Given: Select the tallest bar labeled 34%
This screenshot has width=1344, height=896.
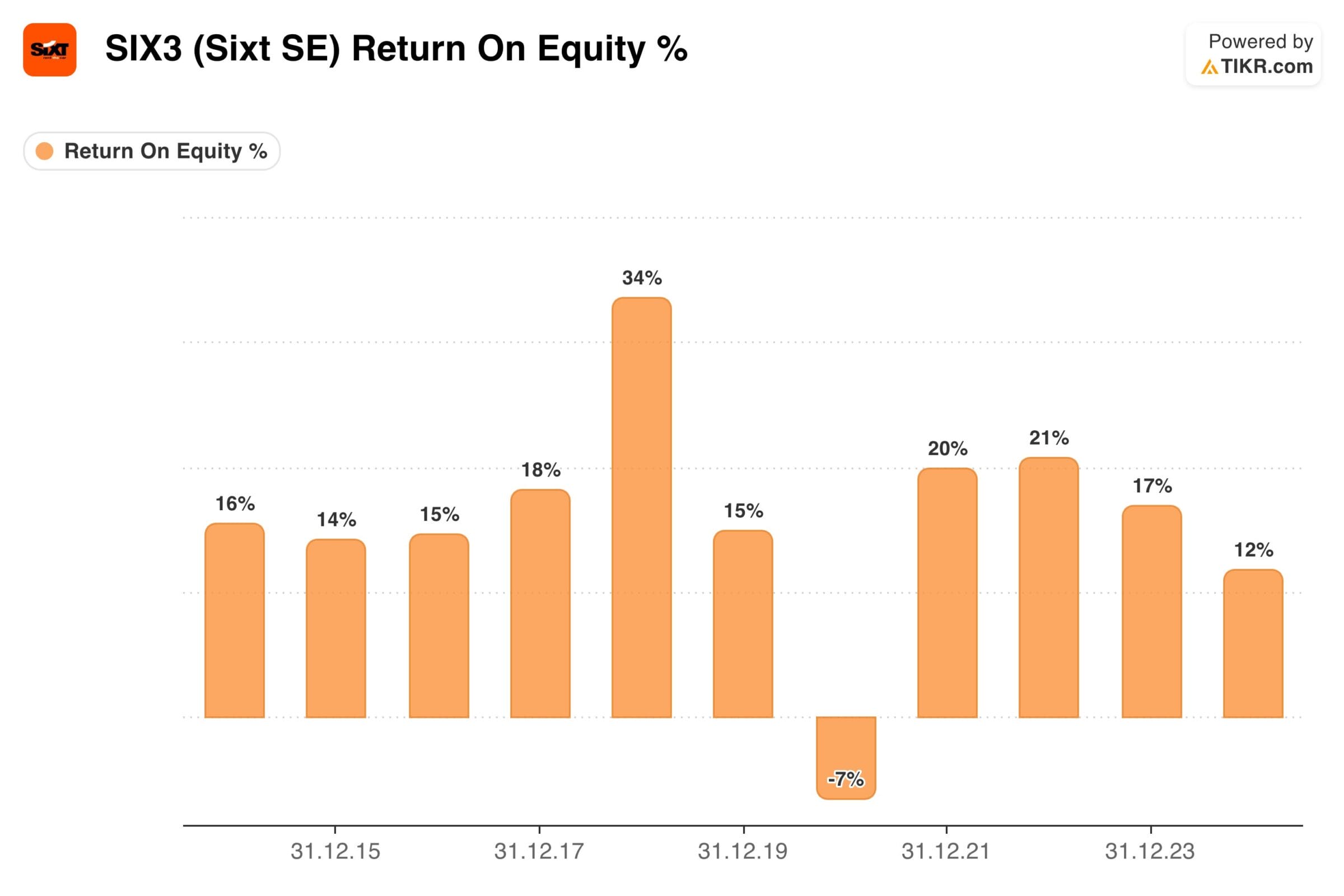Looking at the screenshot, I should (x=641, y=507).
